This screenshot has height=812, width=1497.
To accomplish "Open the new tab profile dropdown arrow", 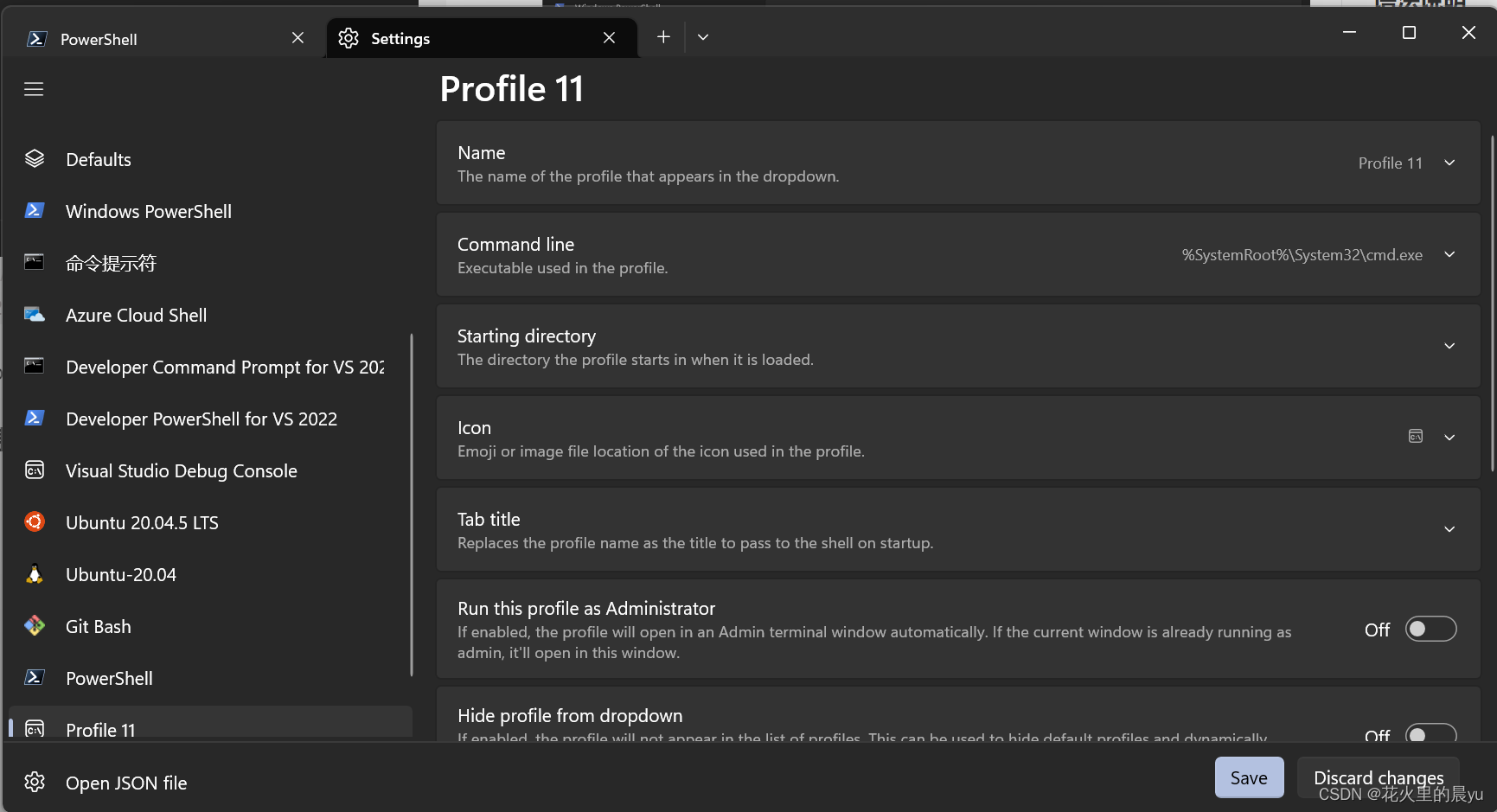I will pyautogui.click(x=703, y=37).
